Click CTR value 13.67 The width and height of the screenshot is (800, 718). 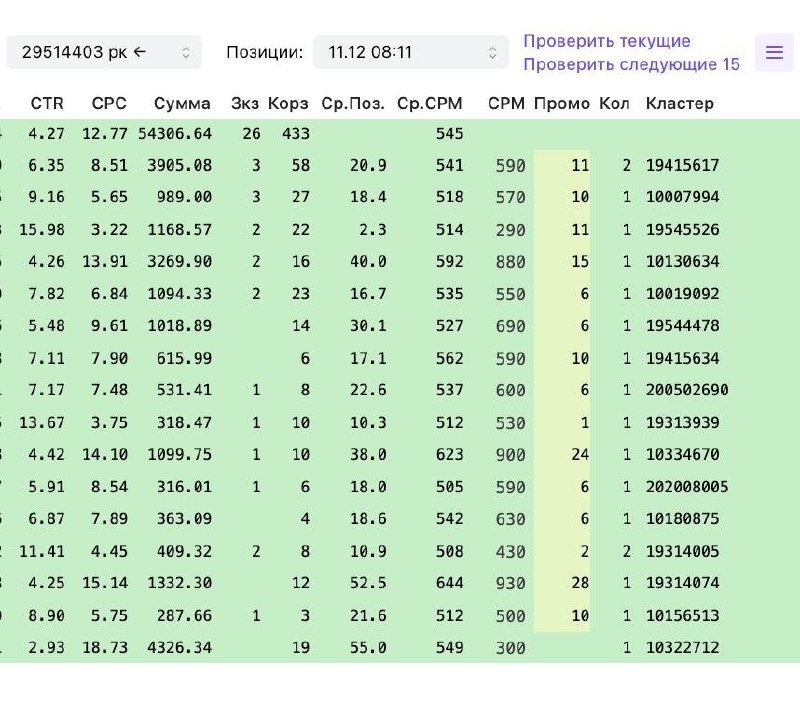42,423
